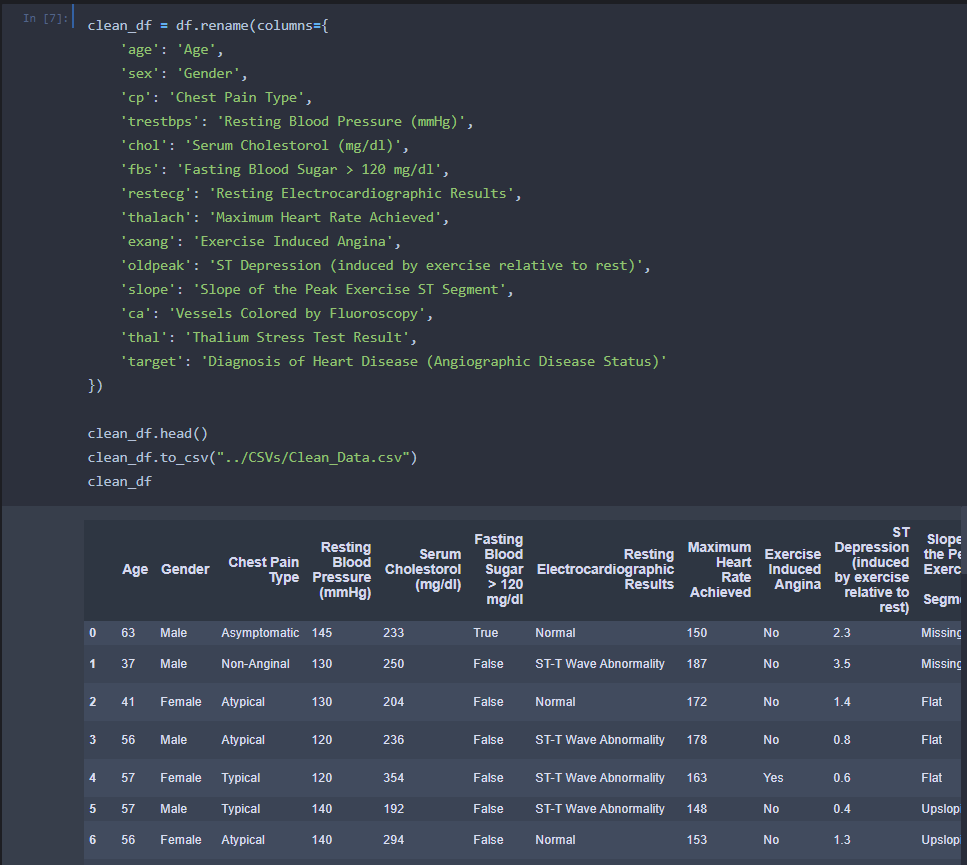Click the 1.3 ST depression value in row 6
The height and width of the screenshot is (865, 967).
coord(842,840)
